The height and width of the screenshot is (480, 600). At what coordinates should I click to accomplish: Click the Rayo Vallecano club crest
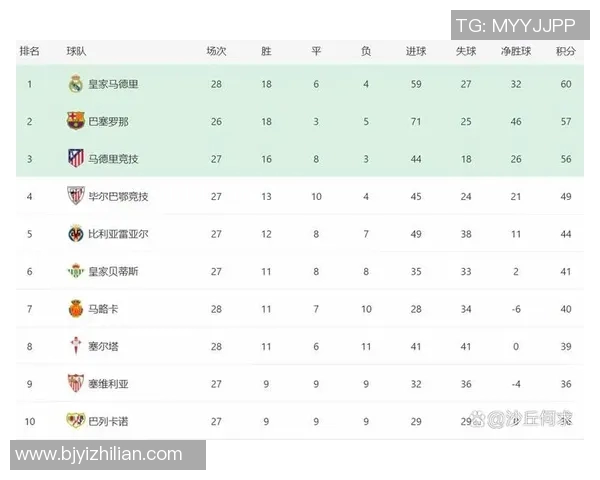[x=76, y=420]
